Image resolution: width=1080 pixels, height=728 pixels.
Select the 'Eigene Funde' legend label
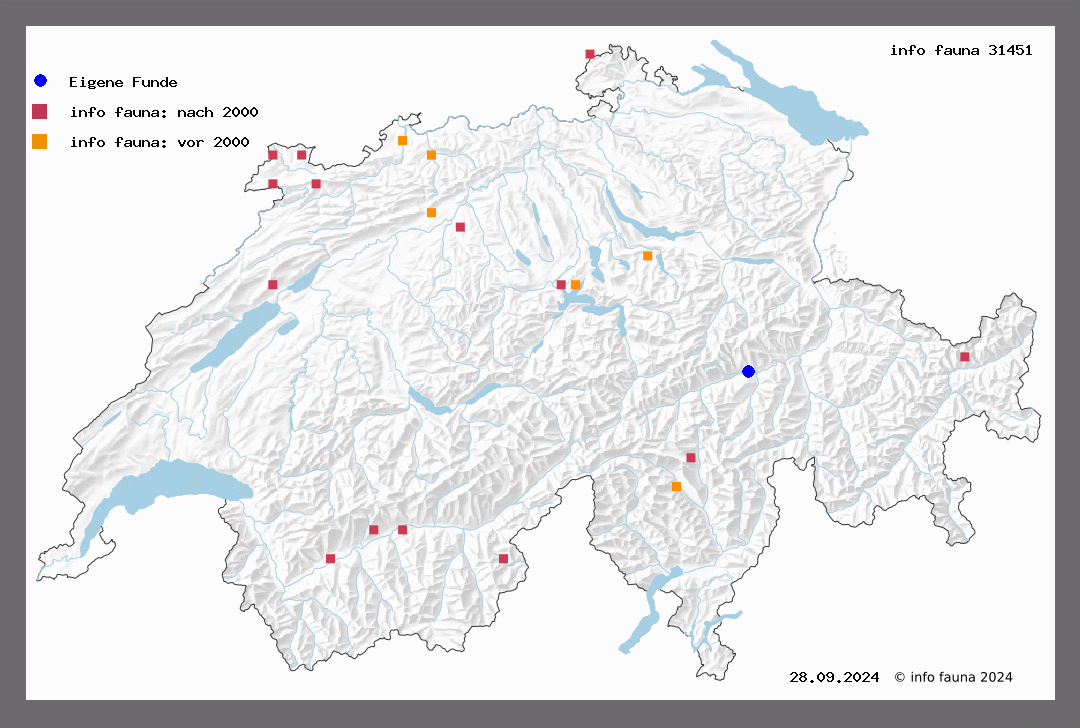(x=123, y=82)
